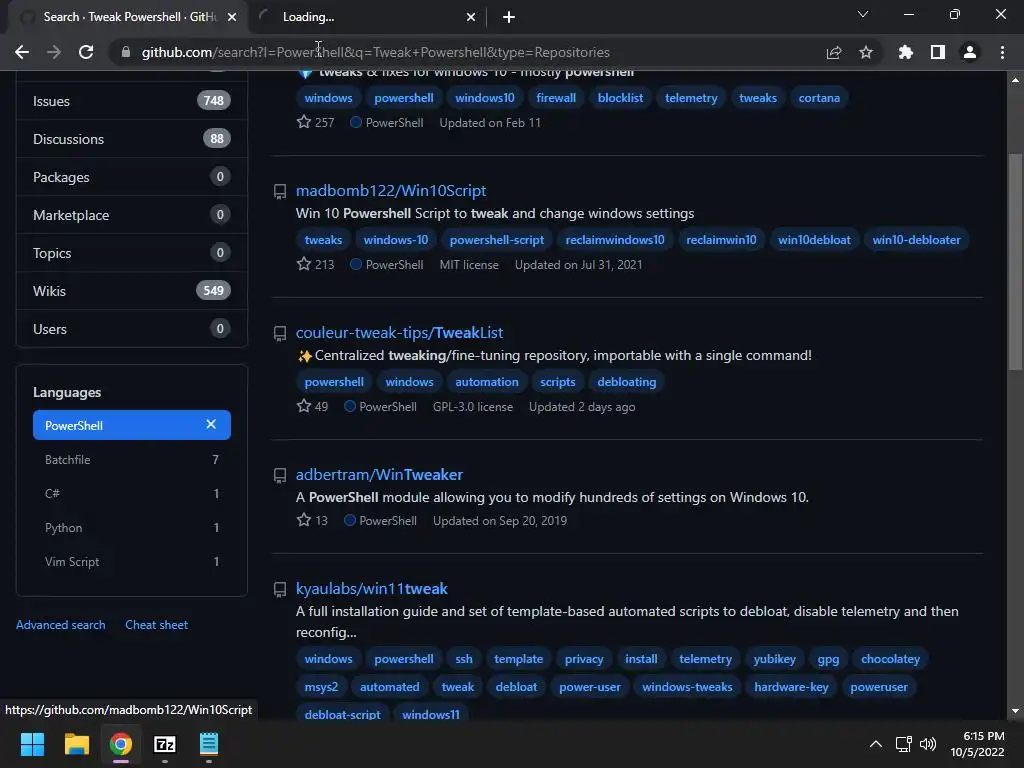Close the Loading... tab
Viewport: 1024px width, 768px height.
(471, 17)
